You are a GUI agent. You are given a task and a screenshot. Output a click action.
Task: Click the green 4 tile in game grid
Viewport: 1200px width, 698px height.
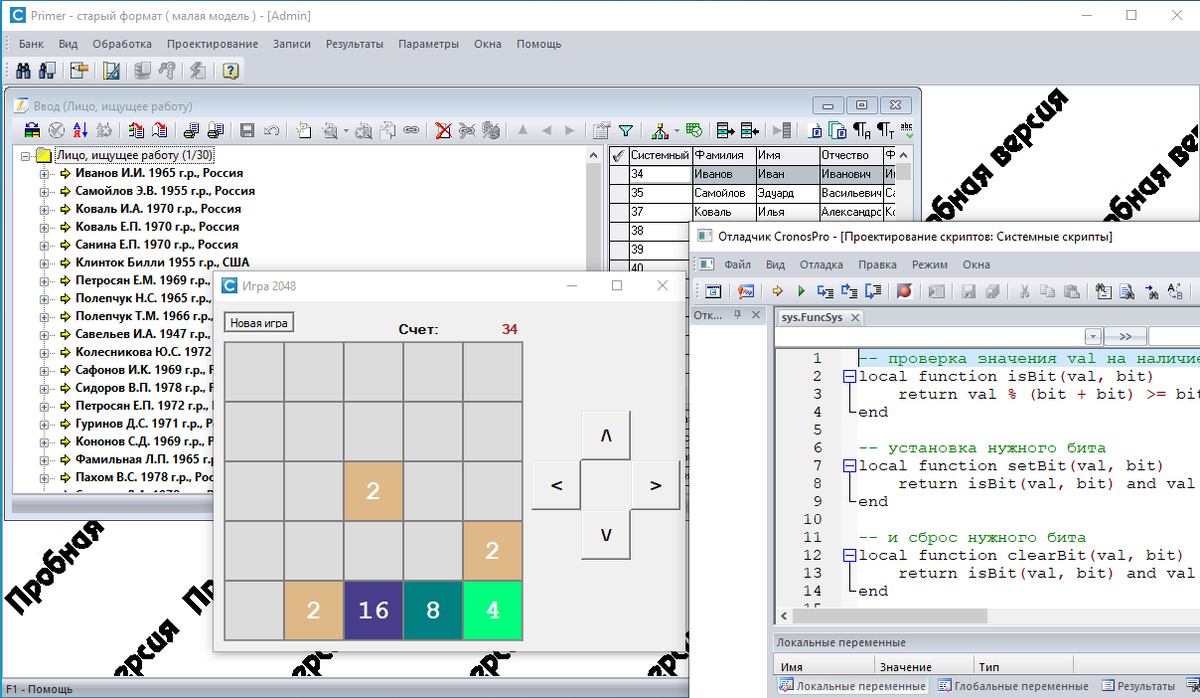tap(492, 610)
